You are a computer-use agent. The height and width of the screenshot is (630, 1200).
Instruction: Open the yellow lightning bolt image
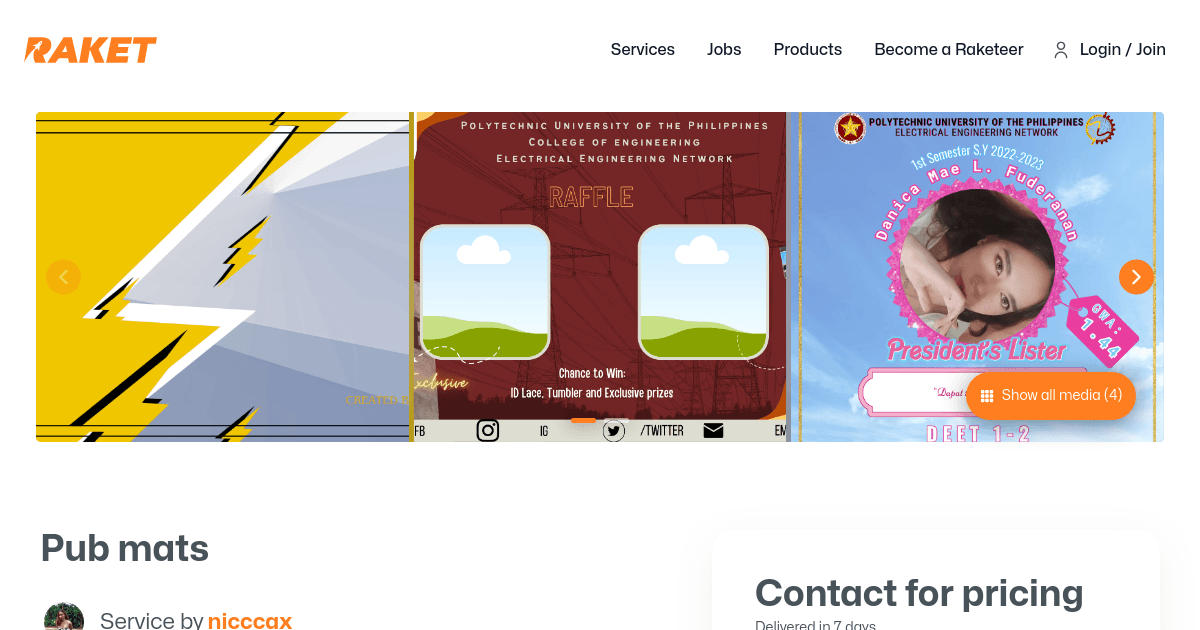pos(223,277)
